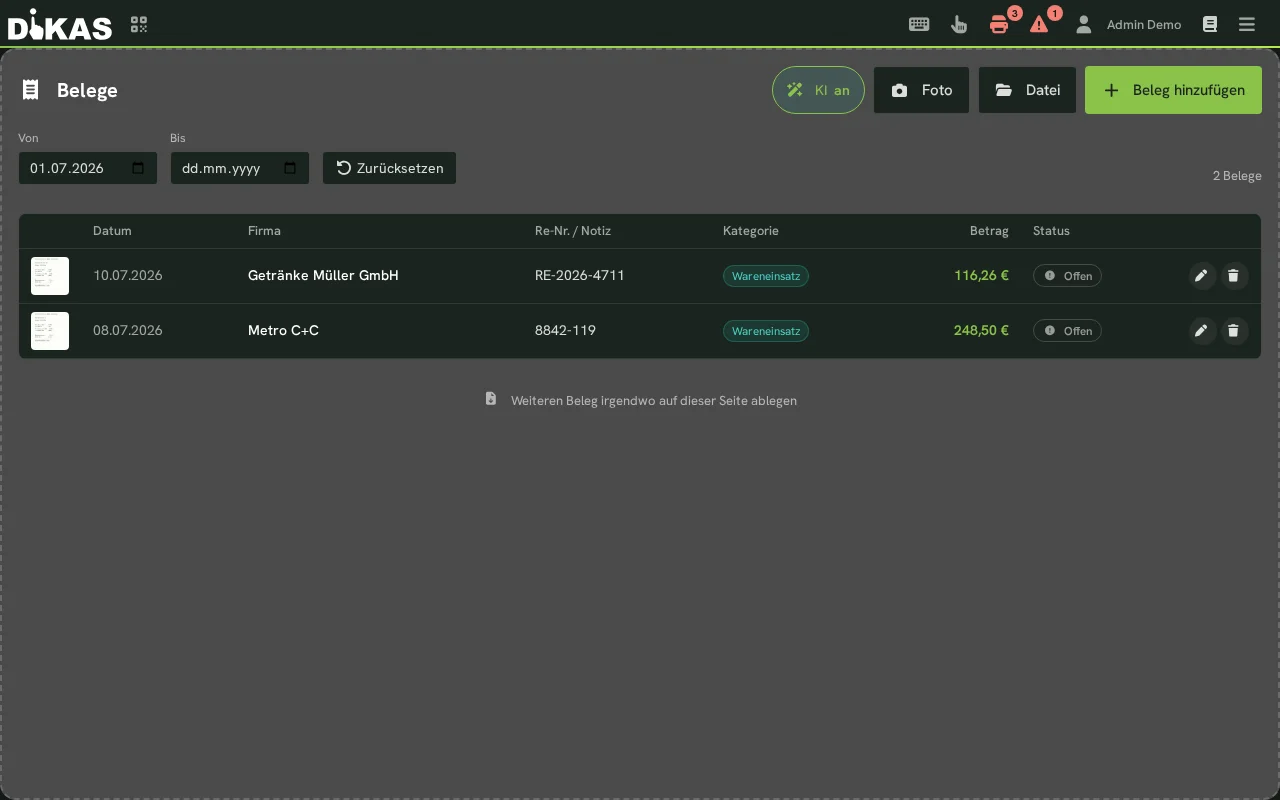This screenshot has width=1280, height=800.
Task: Click the DiKAS logo
Action: pos(60,24)
